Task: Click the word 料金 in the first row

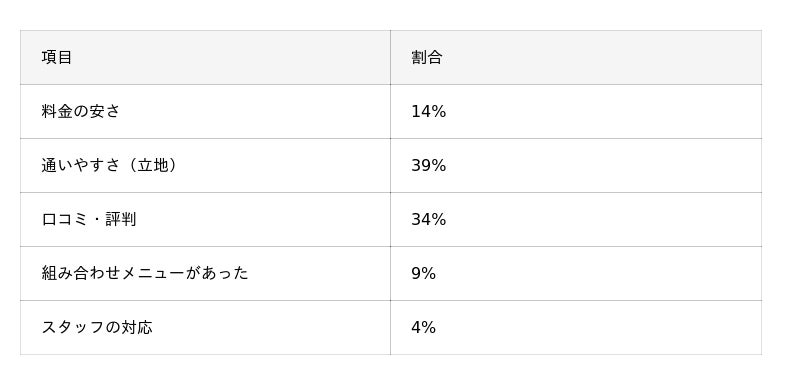Action: 57,111
